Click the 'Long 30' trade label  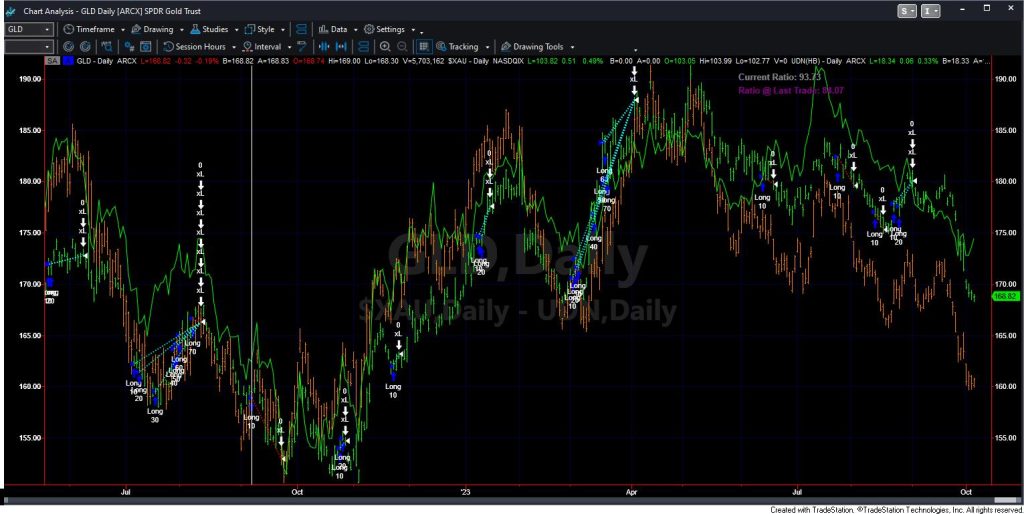tap(155, 415)
